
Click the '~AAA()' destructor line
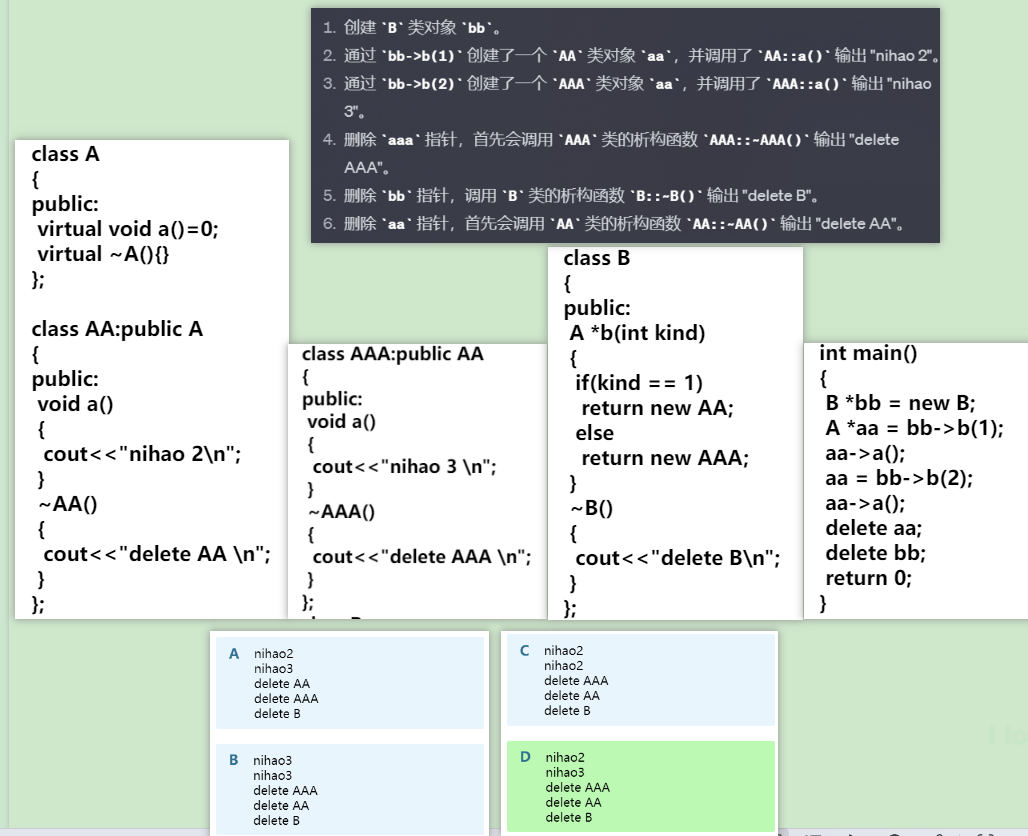pyautogui.click(x=342, y=511)
